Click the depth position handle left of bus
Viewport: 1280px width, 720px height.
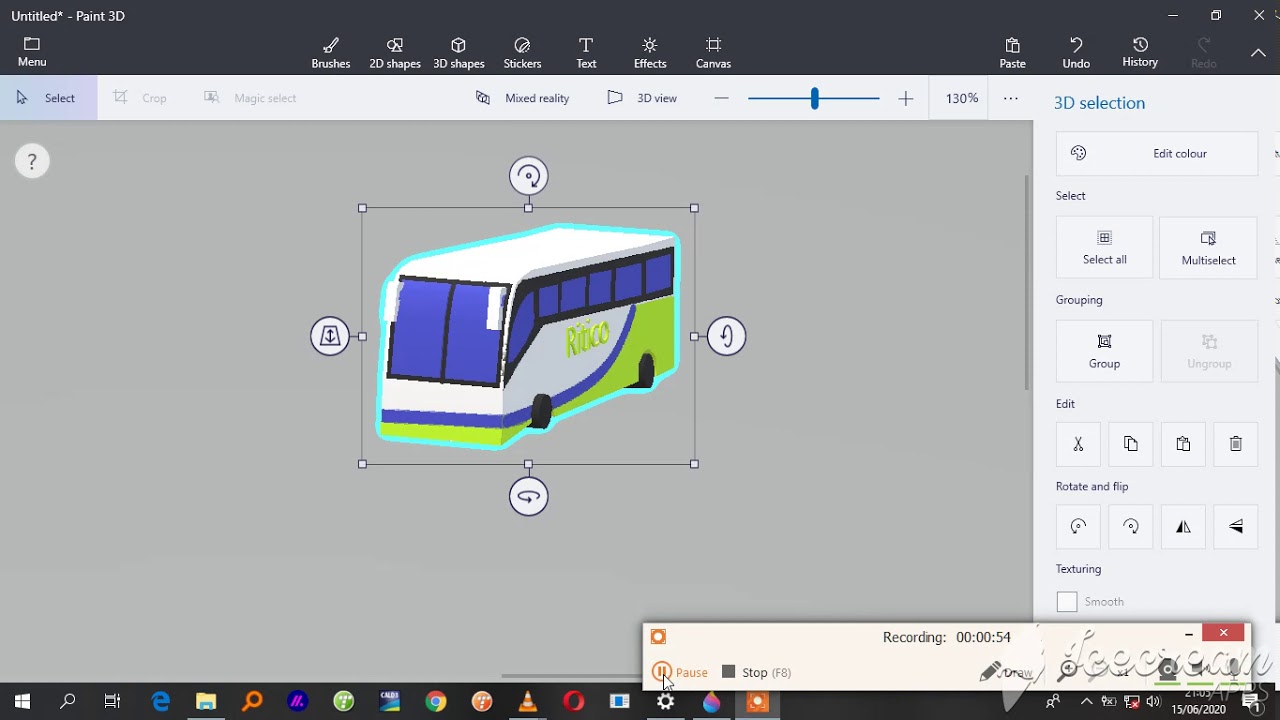(330, 336)
